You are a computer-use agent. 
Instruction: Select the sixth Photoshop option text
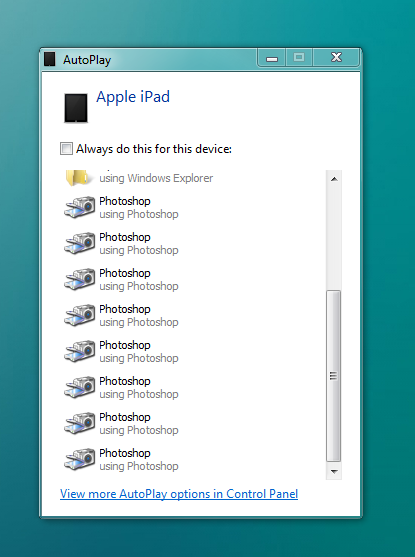[x=139, y=387]
